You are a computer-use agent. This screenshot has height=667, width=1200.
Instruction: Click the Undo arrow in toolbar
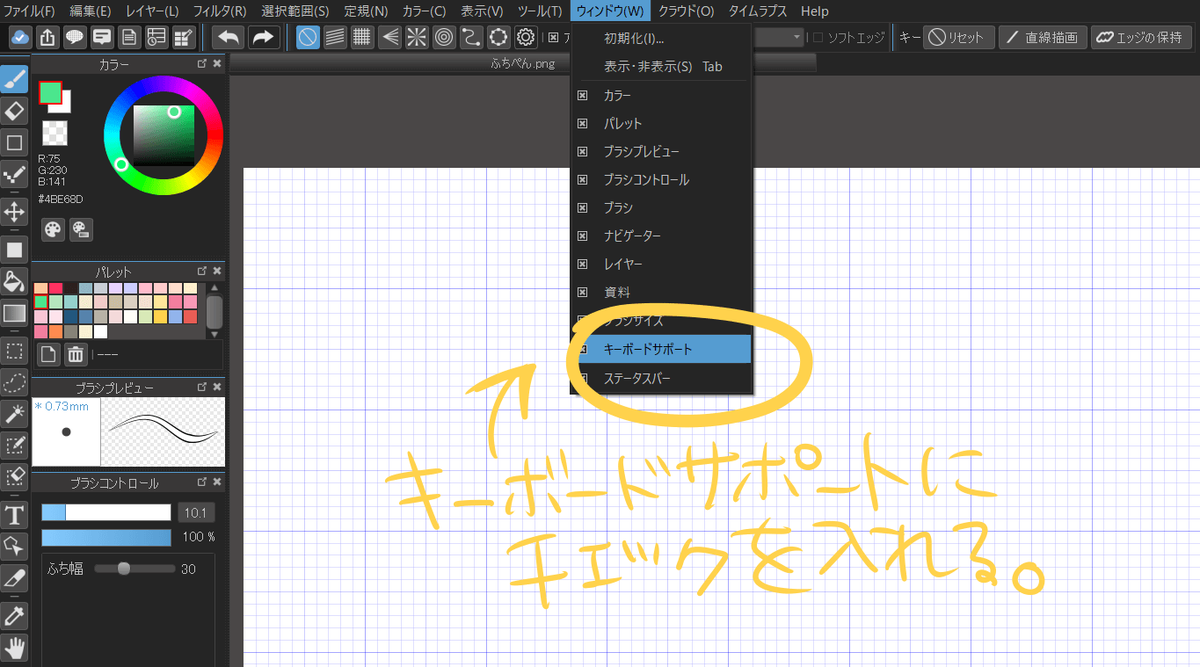[228, 38]
